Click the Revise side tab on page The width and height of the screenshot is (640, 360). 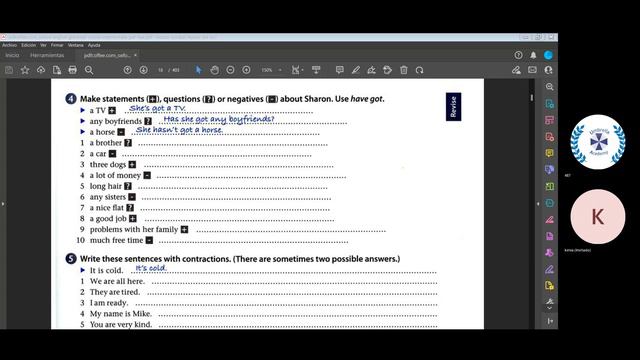pyautogui.click(x=453, y=107)
